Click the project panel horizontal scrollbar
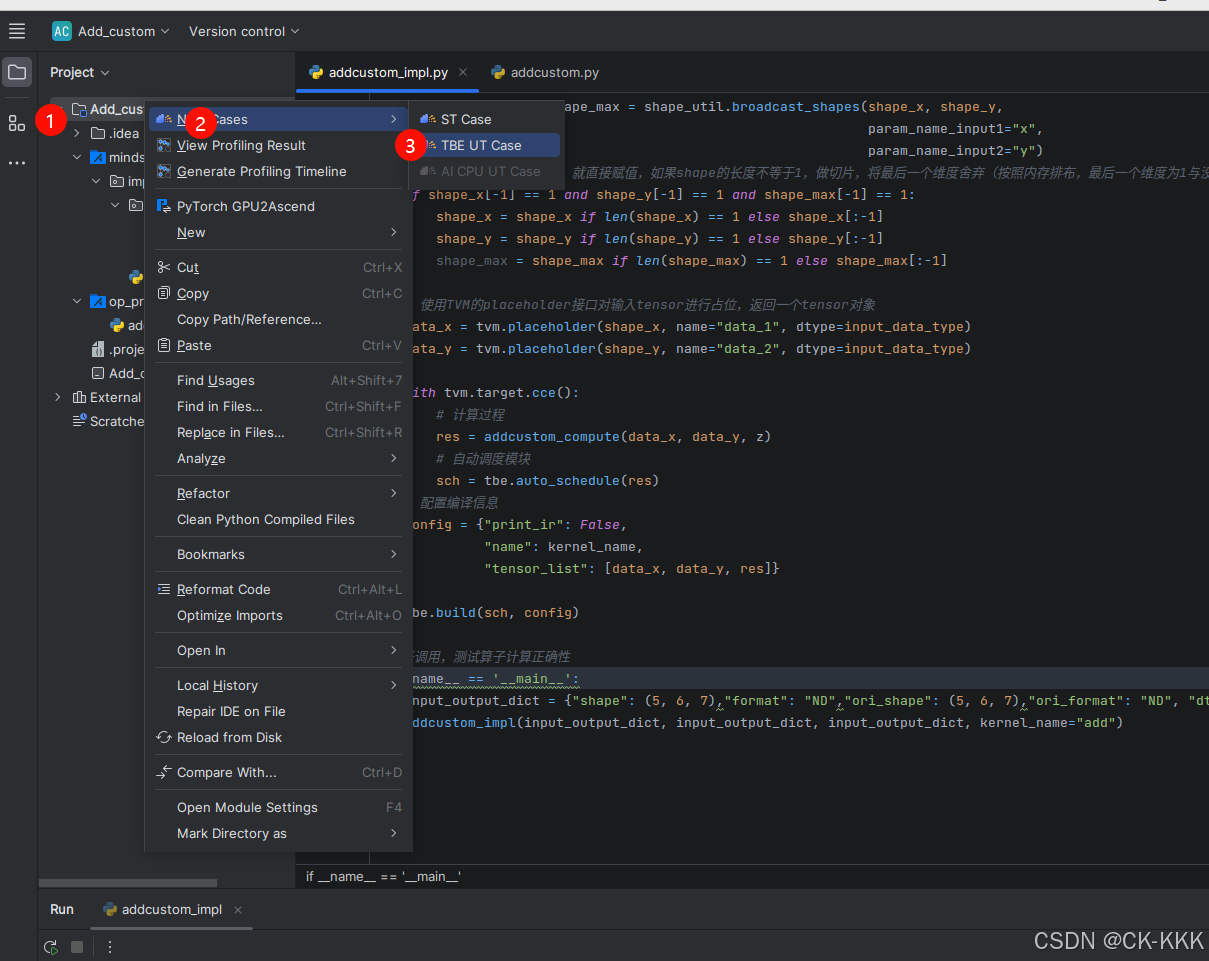The width and height of the screenshot is (1209, 961). pyautogui.click(x=127, y=883)
